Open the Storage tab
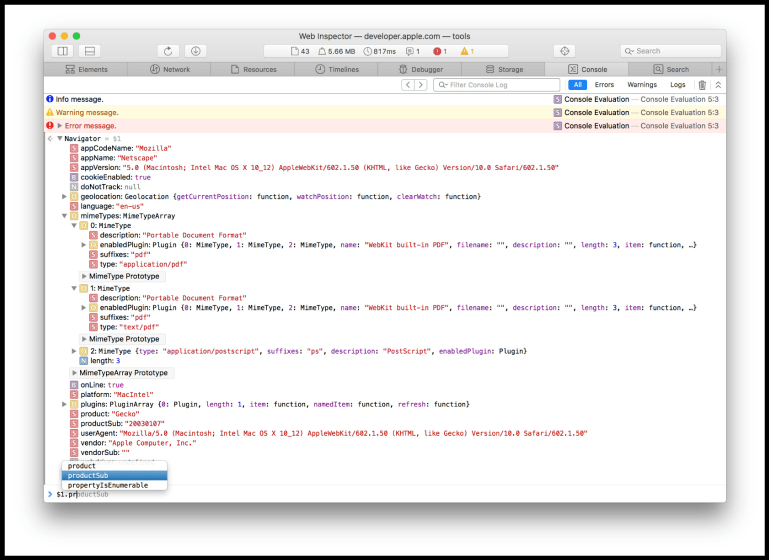Screen dimensions: 769x560 click(504, 69)
